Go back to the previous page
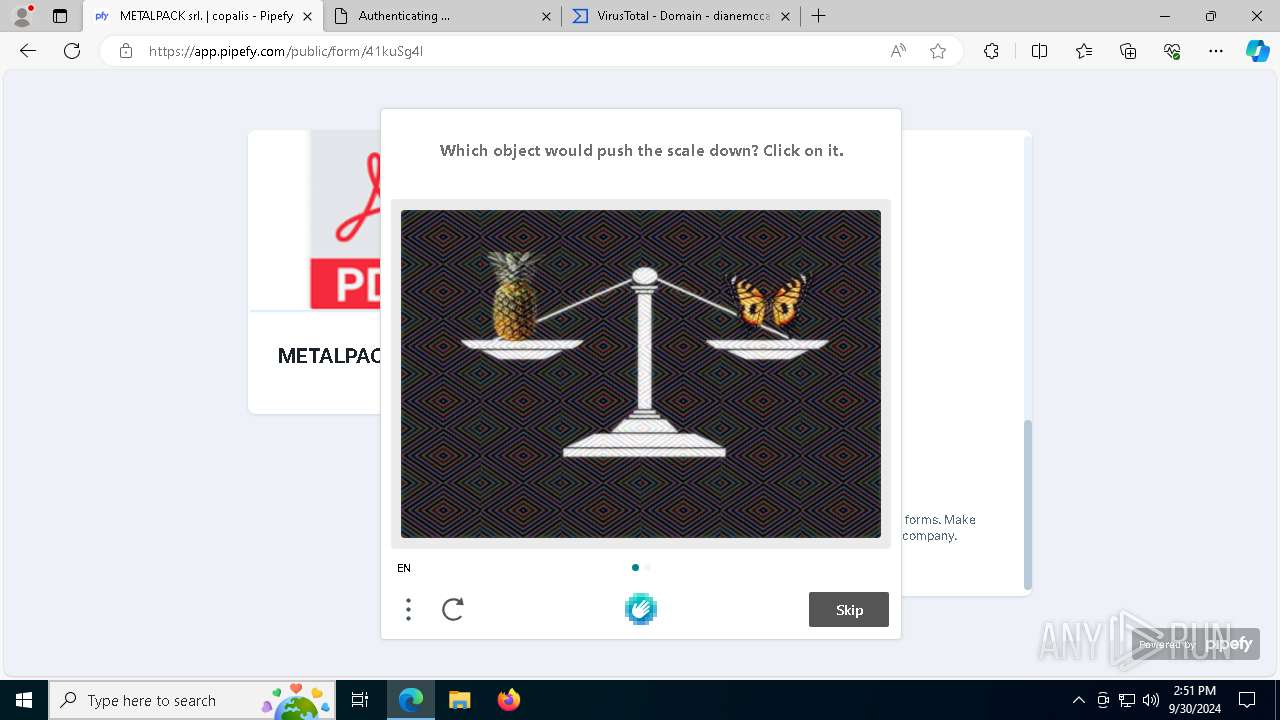 [x=28, y=51]
